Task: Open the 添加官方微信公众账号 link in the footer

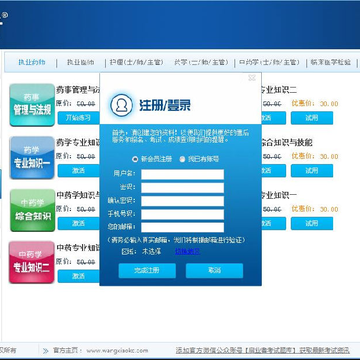Action: 263,351
